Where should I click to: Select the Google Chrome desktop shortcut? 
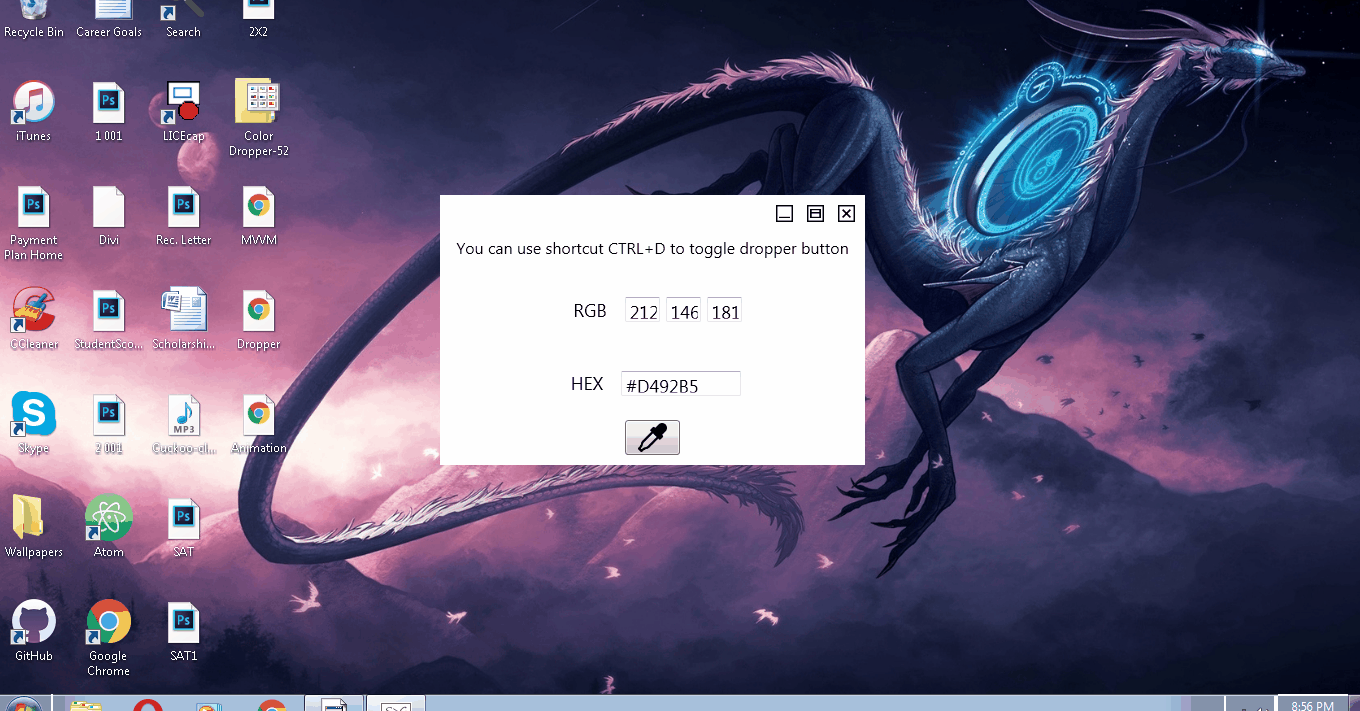coord(108,639)
